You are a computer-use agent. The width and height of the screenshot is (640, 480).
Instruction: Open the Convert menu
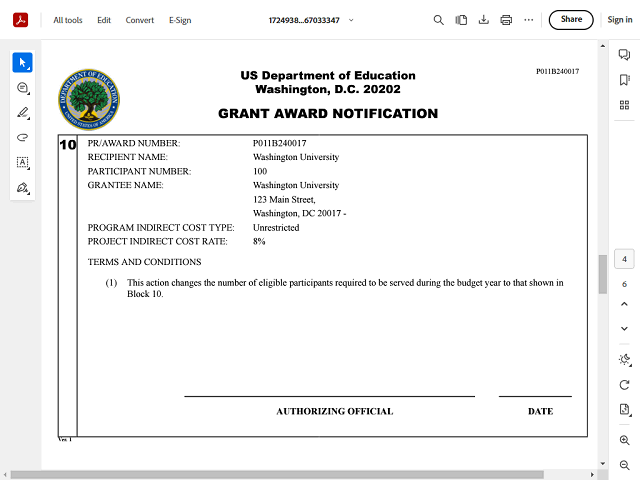point(140,20)
